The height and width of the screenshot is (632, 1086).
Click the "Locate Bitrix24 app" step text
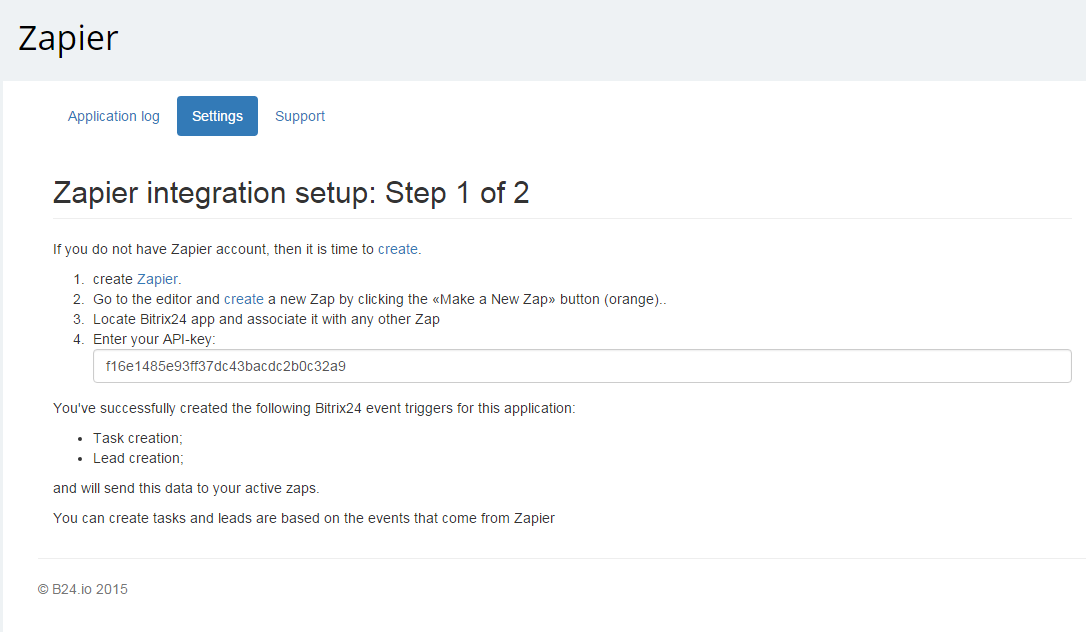[266, 319]
